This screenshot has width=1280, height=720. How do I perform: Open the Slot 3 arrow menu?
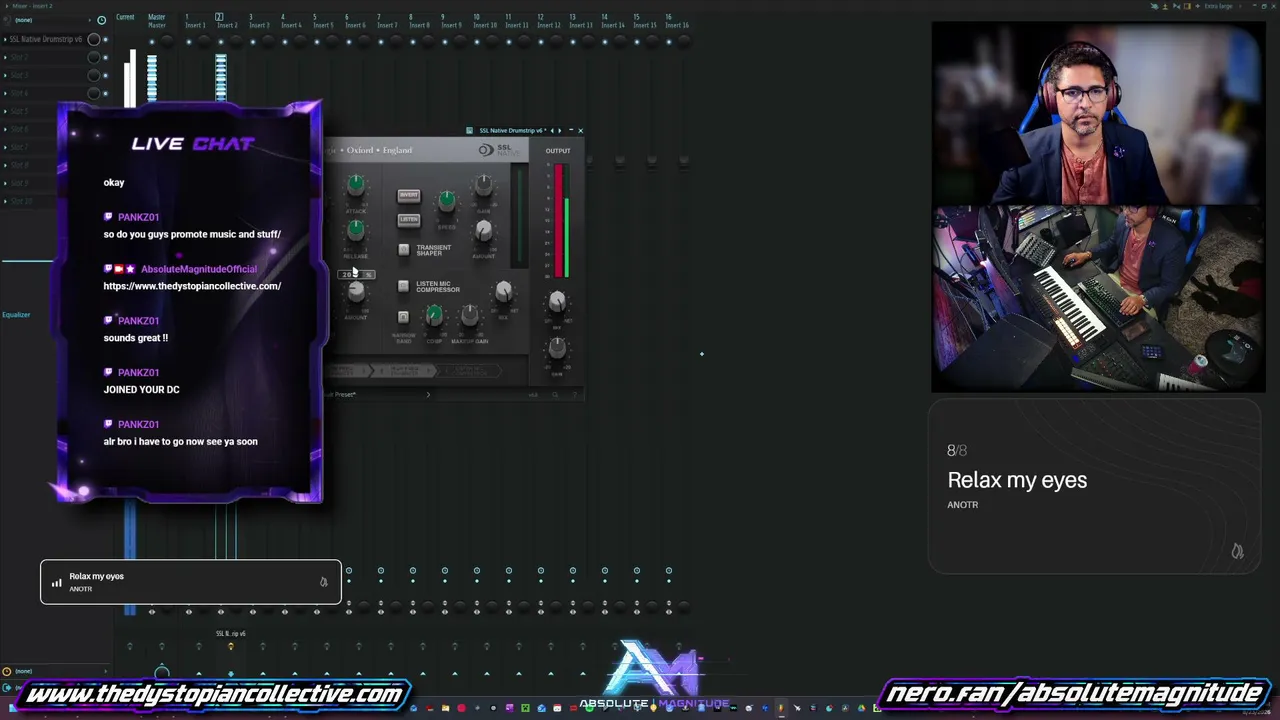pos(5,75)
